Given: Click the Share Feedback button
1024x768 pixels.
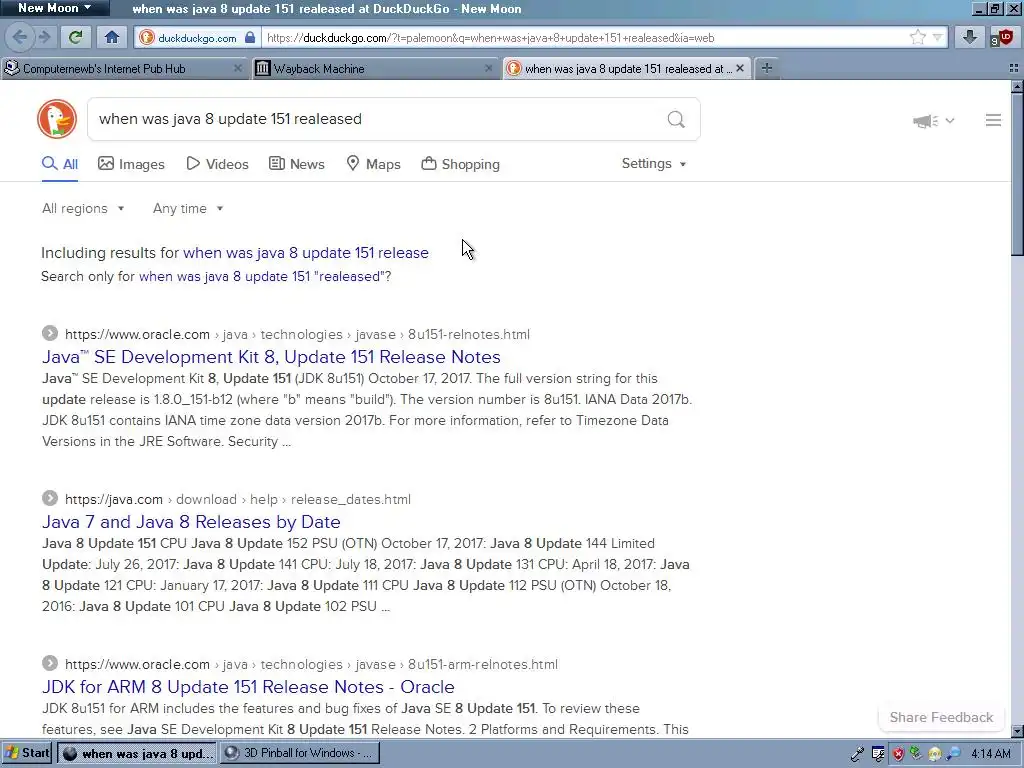Looking at the screenshot, I should point(941,717).
